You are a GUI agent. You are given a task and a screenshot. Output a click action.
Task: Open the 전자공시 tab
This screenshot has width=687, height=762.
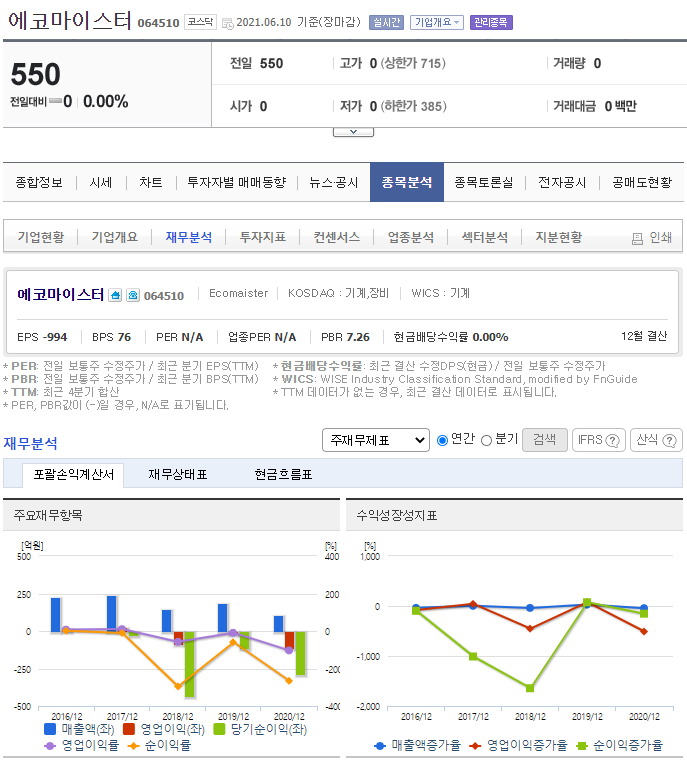click(562, 182)
